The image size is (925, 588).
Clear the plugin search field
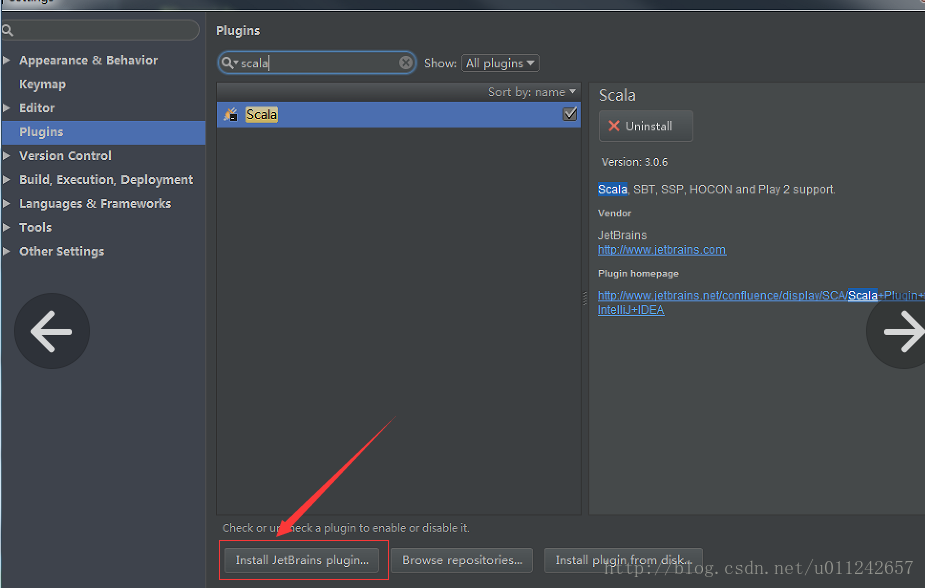(x=405, y=63)
